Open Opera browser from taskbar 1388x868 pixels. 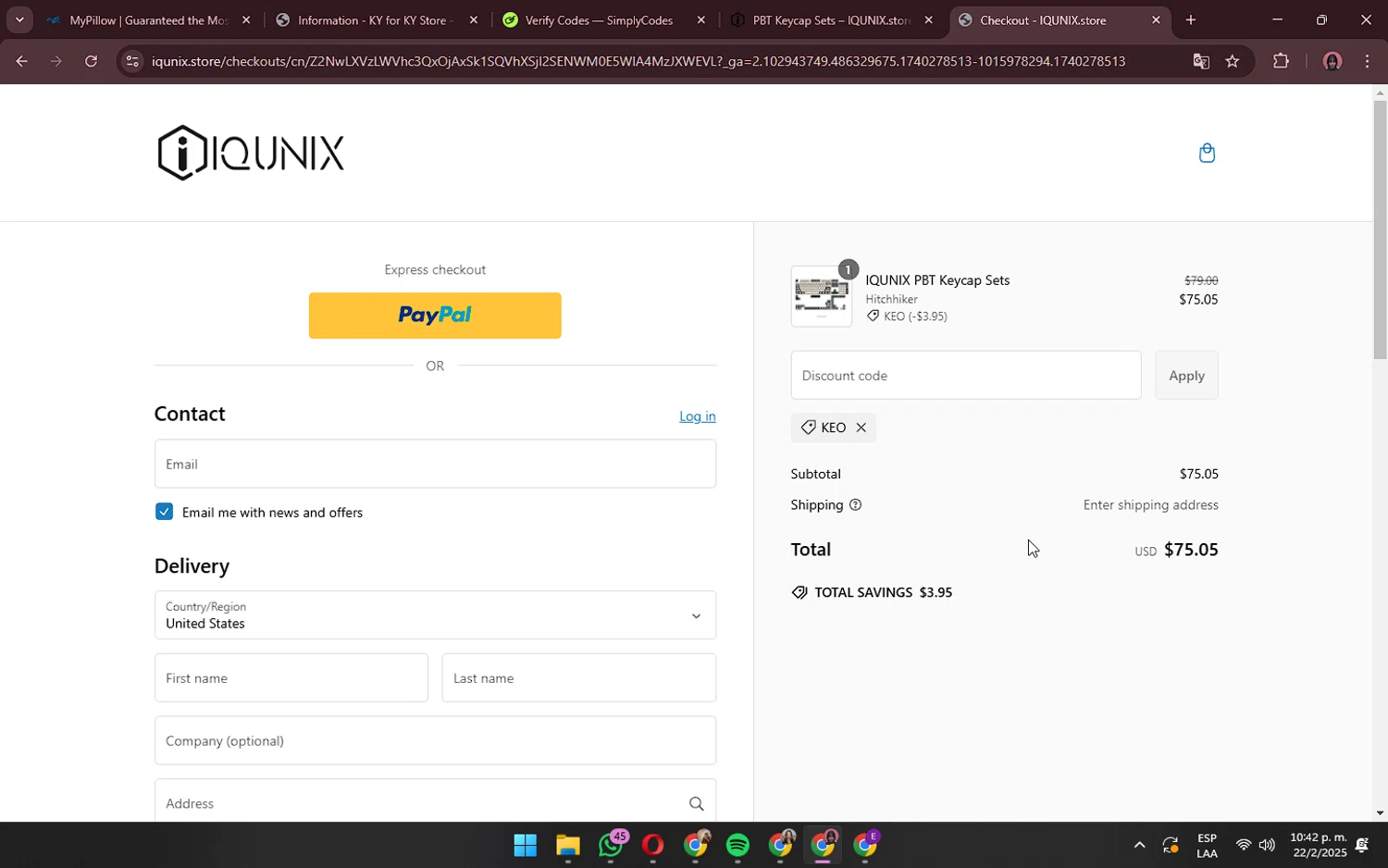[652, 845]
